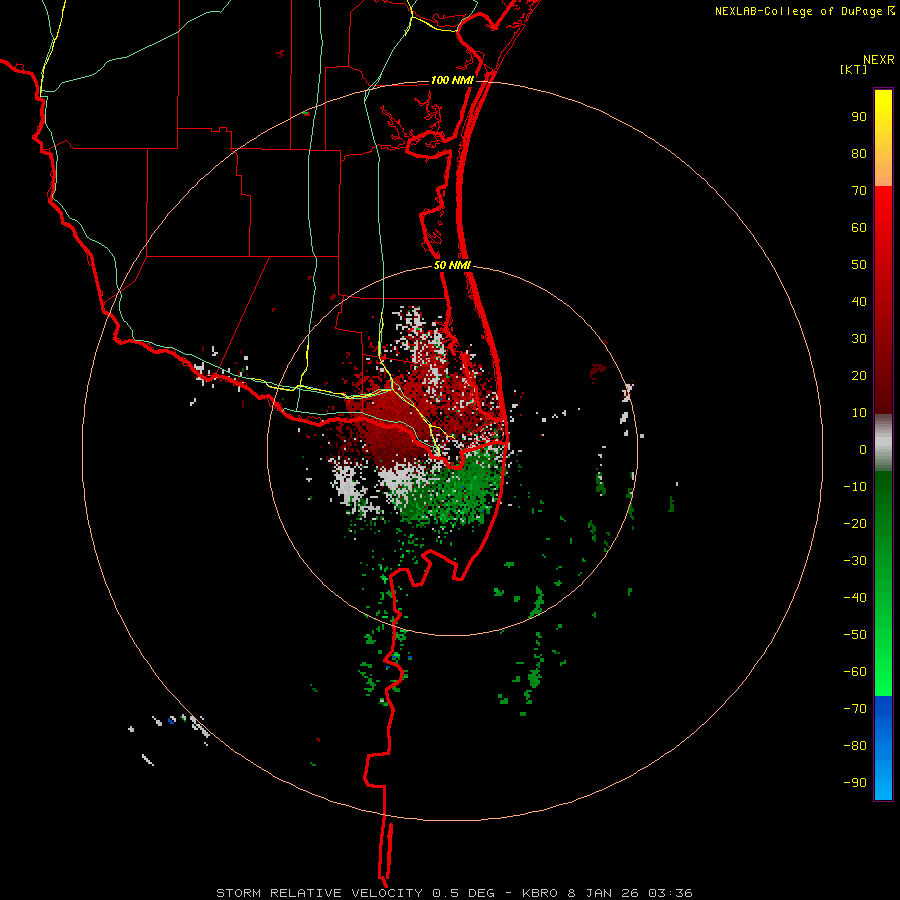This screenshot has width=900, height=900.
Task: Click the positive 20 scale value
Action: tap(859, 376)
